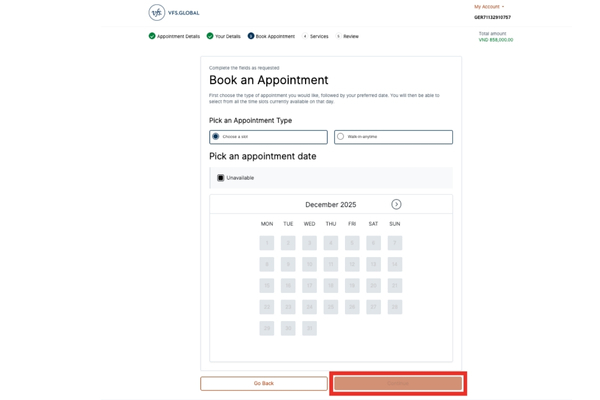
Task: Pick December 1 on the calendar
Action: [267, 243]
